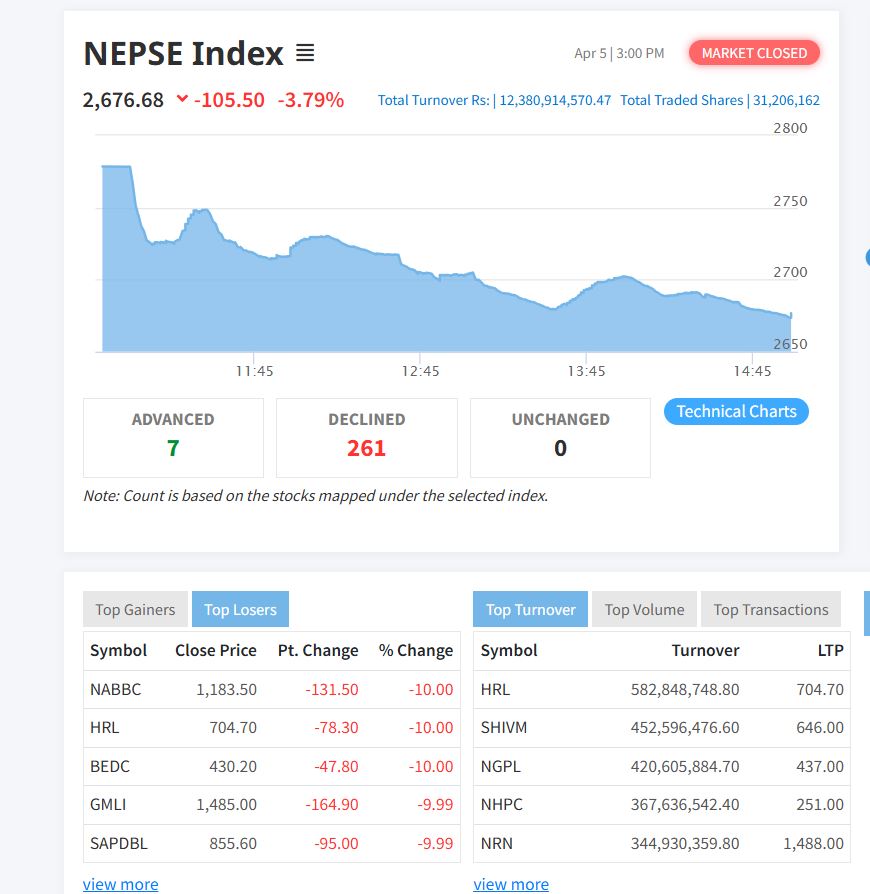Click the Market Closed status badge

click(x=754, y=53)
